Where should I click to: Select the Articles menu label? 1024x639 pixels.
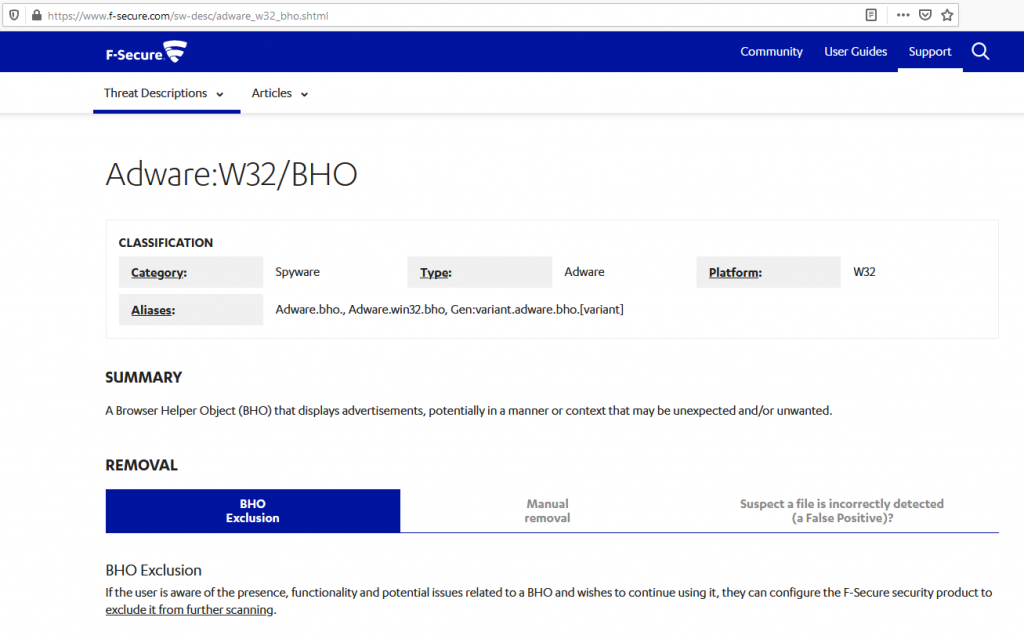point(272,93)
